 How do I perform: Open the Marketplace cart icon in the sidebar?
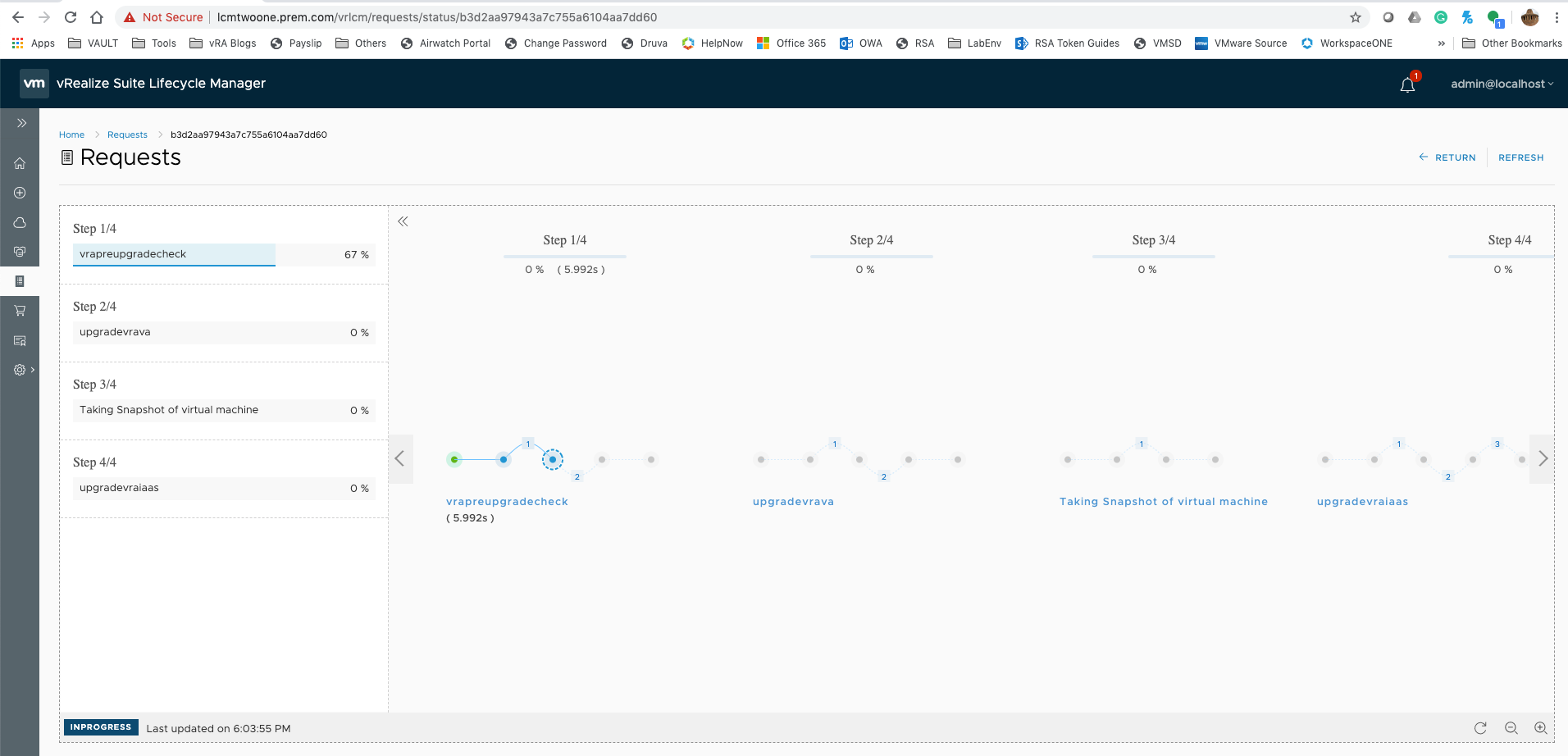20,311
